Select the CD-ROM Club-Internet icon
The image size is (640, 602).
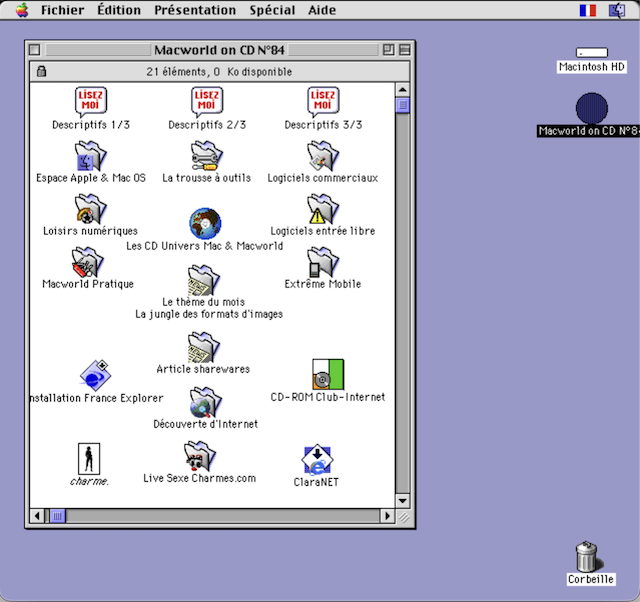(x=328, y=375)
